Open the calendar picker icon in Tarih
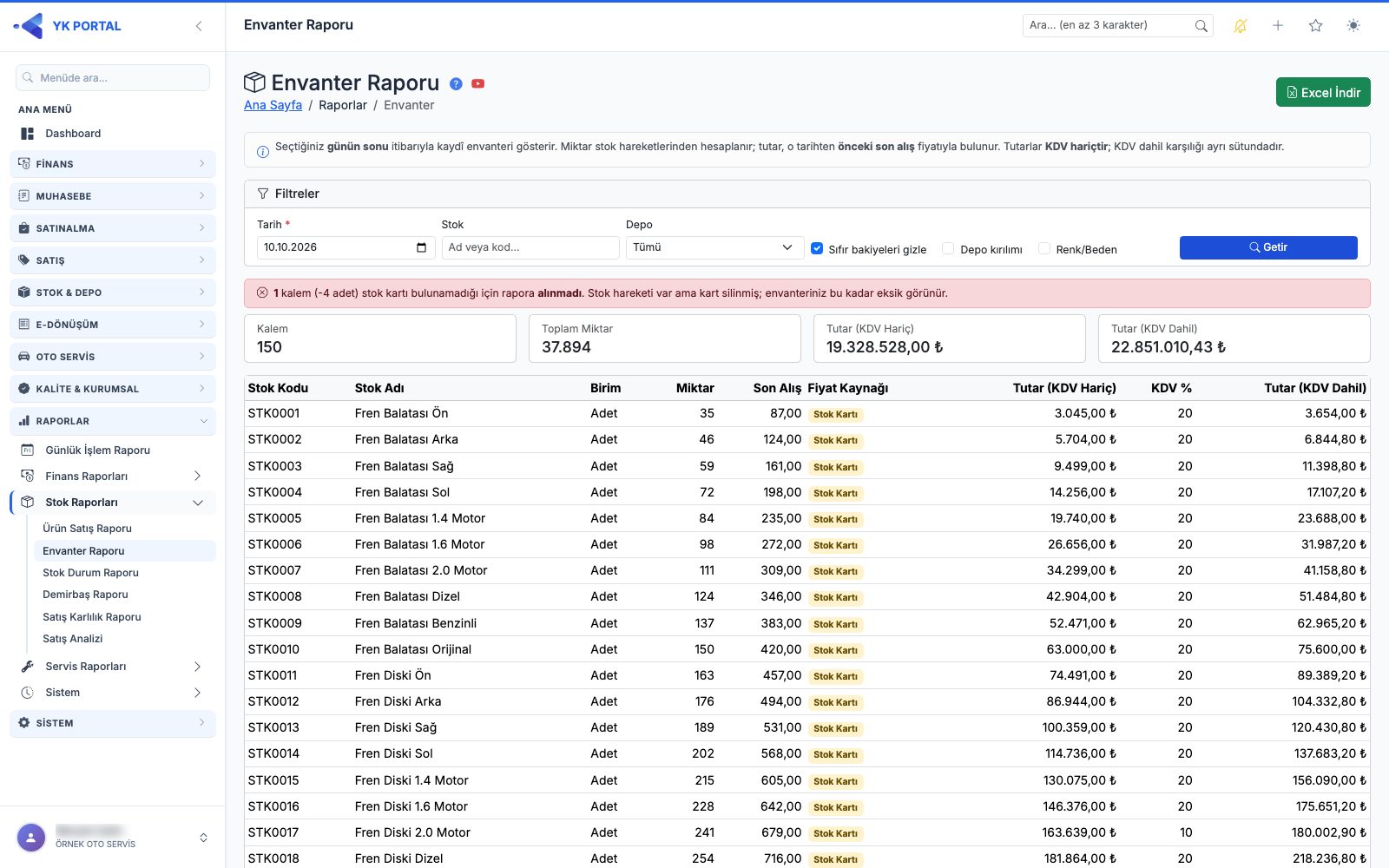Viewport: 1389px width, 868px height. 421,247
